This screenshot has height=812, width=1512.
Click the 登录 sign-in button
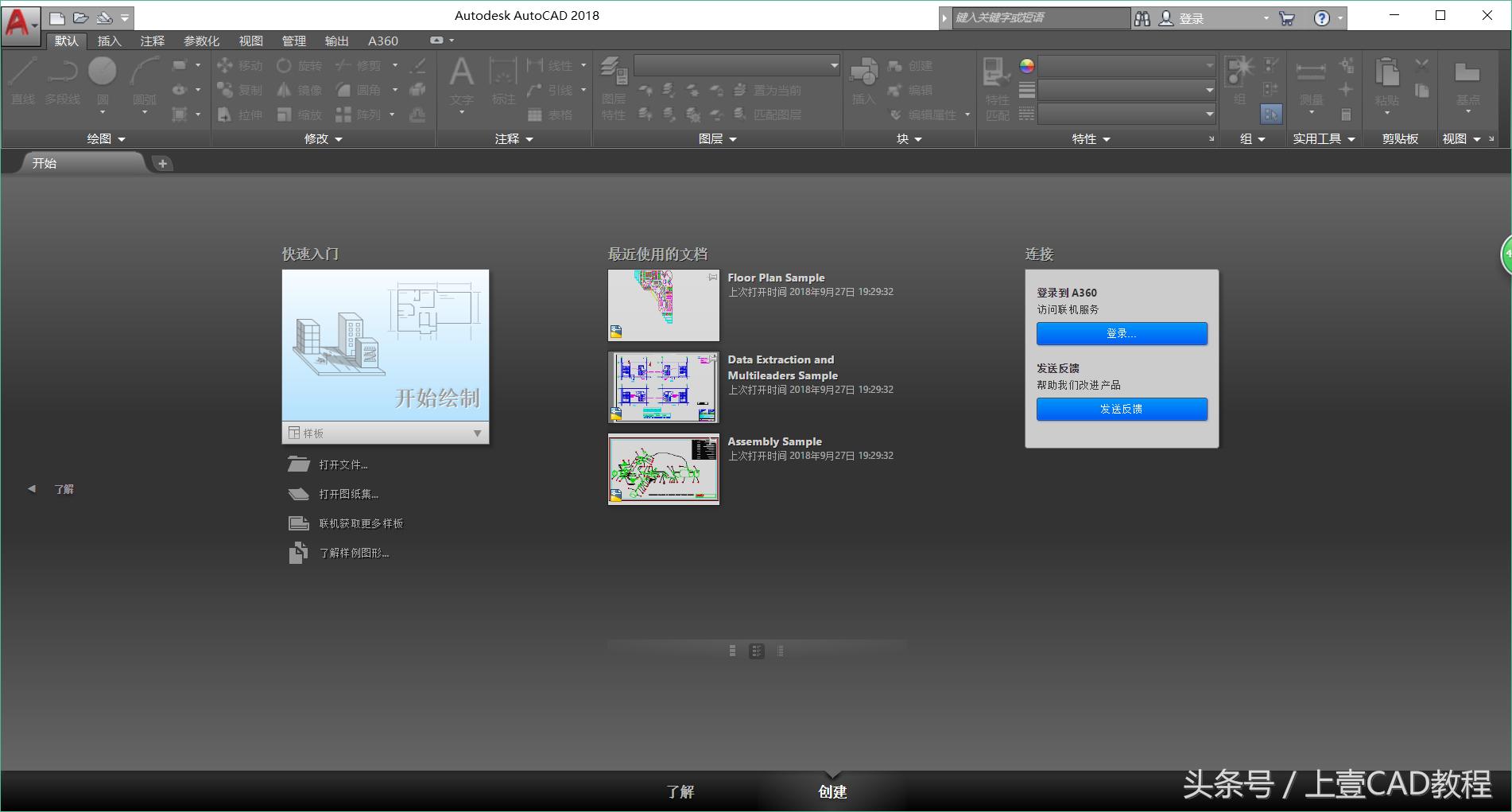coord(1121,333)
